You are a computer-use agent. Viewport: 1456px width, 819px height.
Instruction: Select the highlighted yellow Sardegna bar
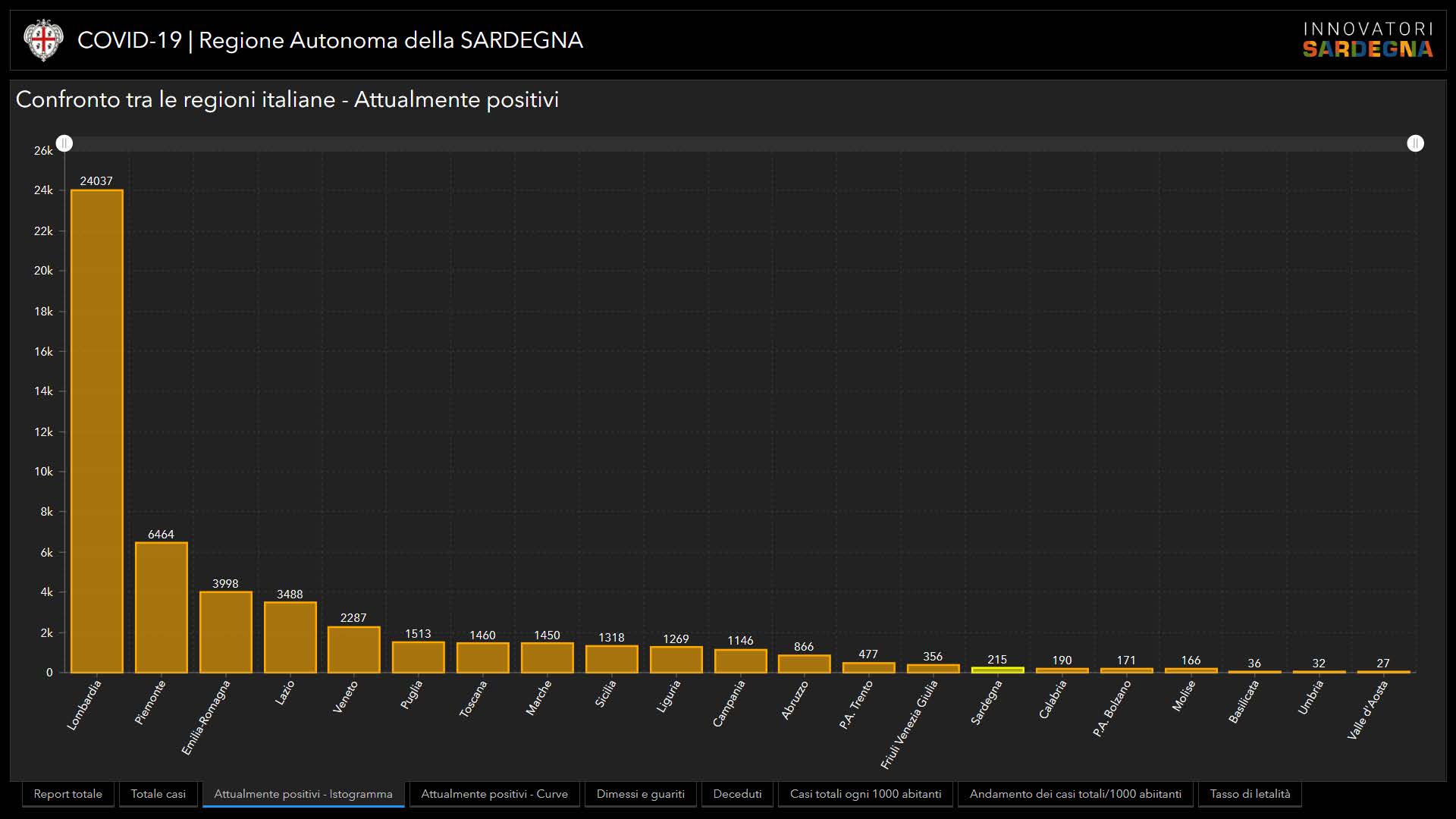click(x=997, y=670)
